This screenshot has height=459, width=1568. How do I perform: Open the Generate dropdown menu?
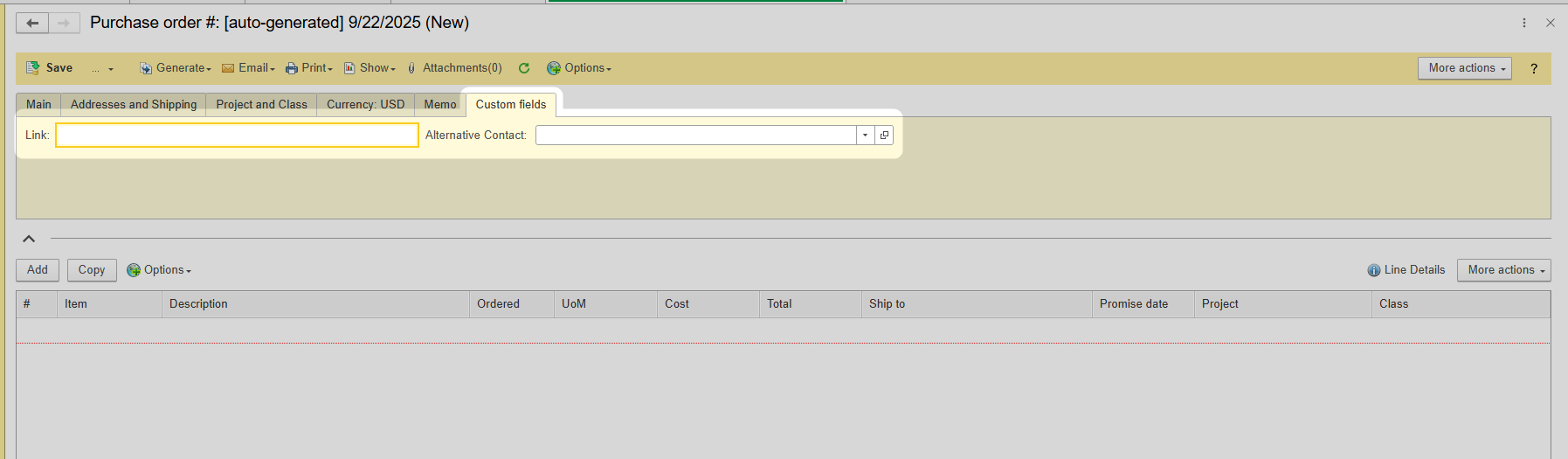click(176, 68)
